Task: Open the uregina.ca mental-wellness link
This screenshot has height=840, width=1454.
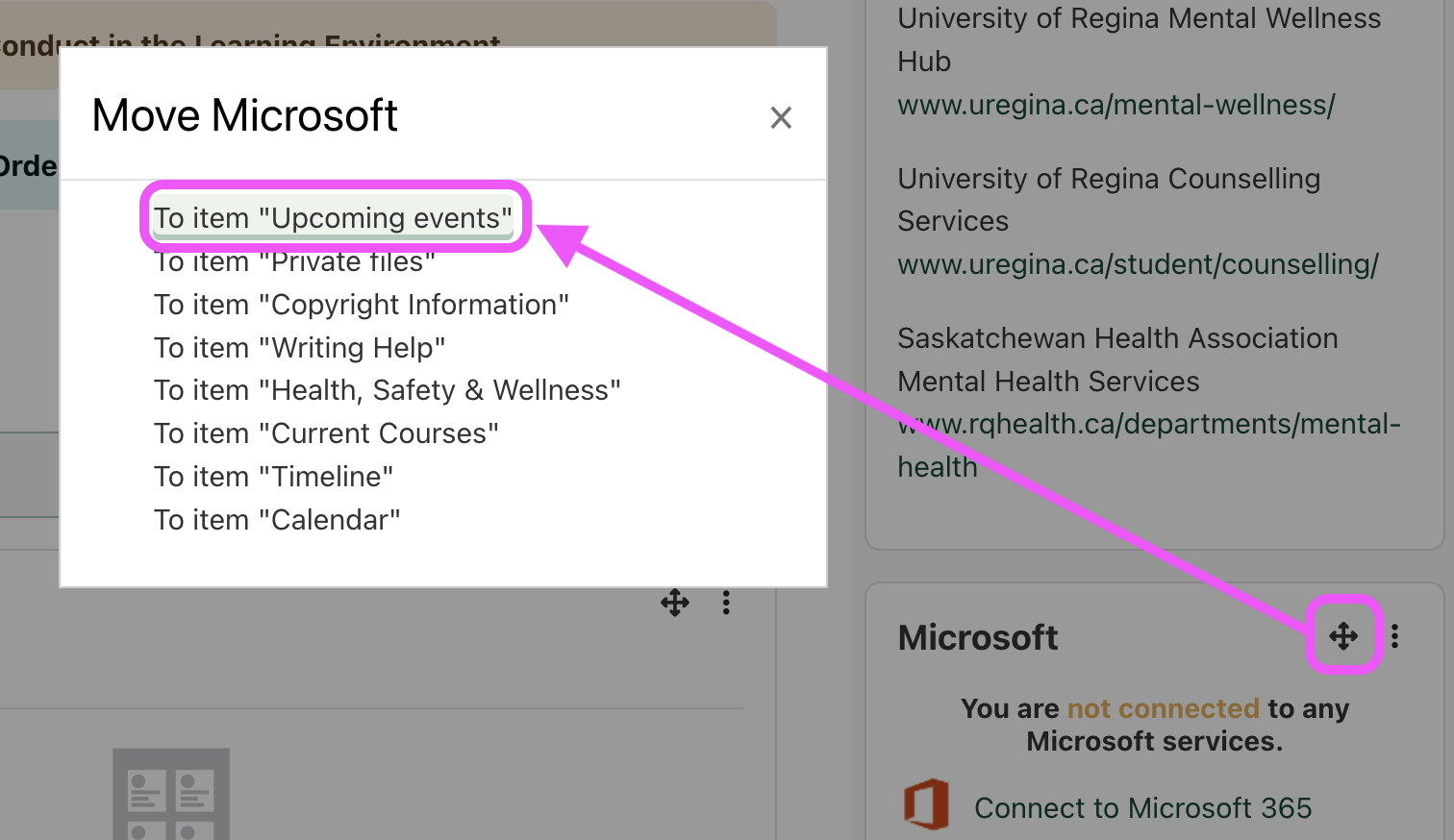Action: click(1116, 105)
